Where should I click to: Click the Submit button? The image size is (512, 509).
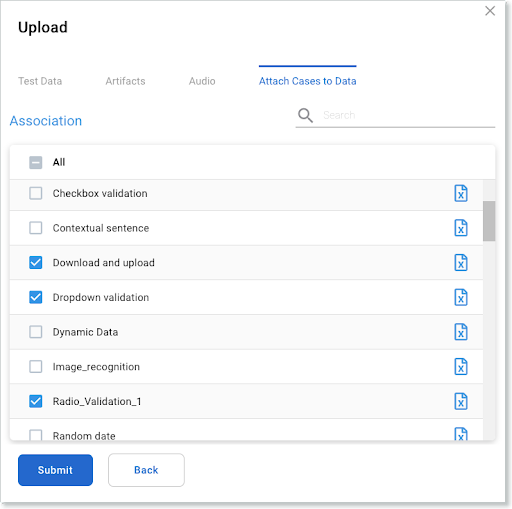point(55,470)
